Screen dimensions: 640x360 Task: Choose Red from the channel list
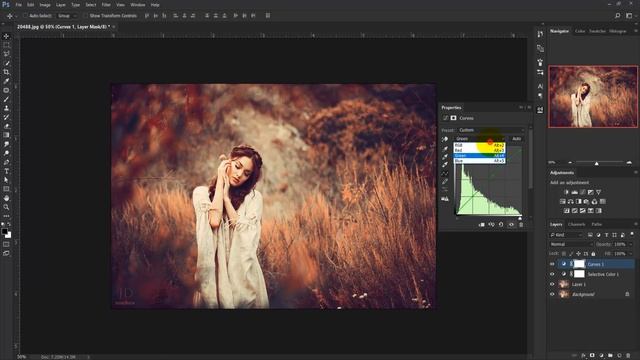[x=480, y=150]
